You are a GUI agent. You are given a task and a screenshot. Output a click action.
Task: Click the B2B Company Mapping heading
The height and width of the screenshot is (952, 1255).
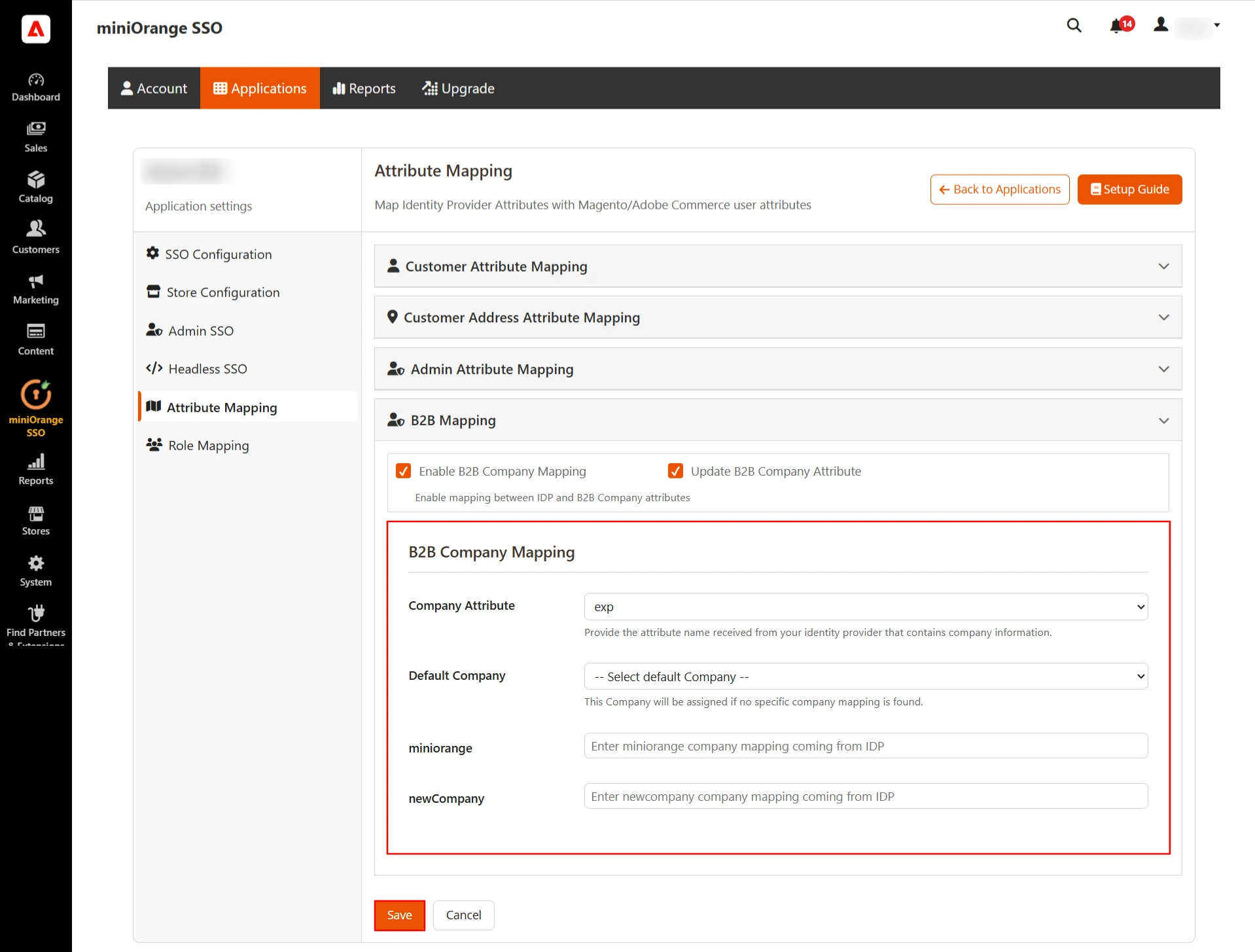click(x=491, y=552)
